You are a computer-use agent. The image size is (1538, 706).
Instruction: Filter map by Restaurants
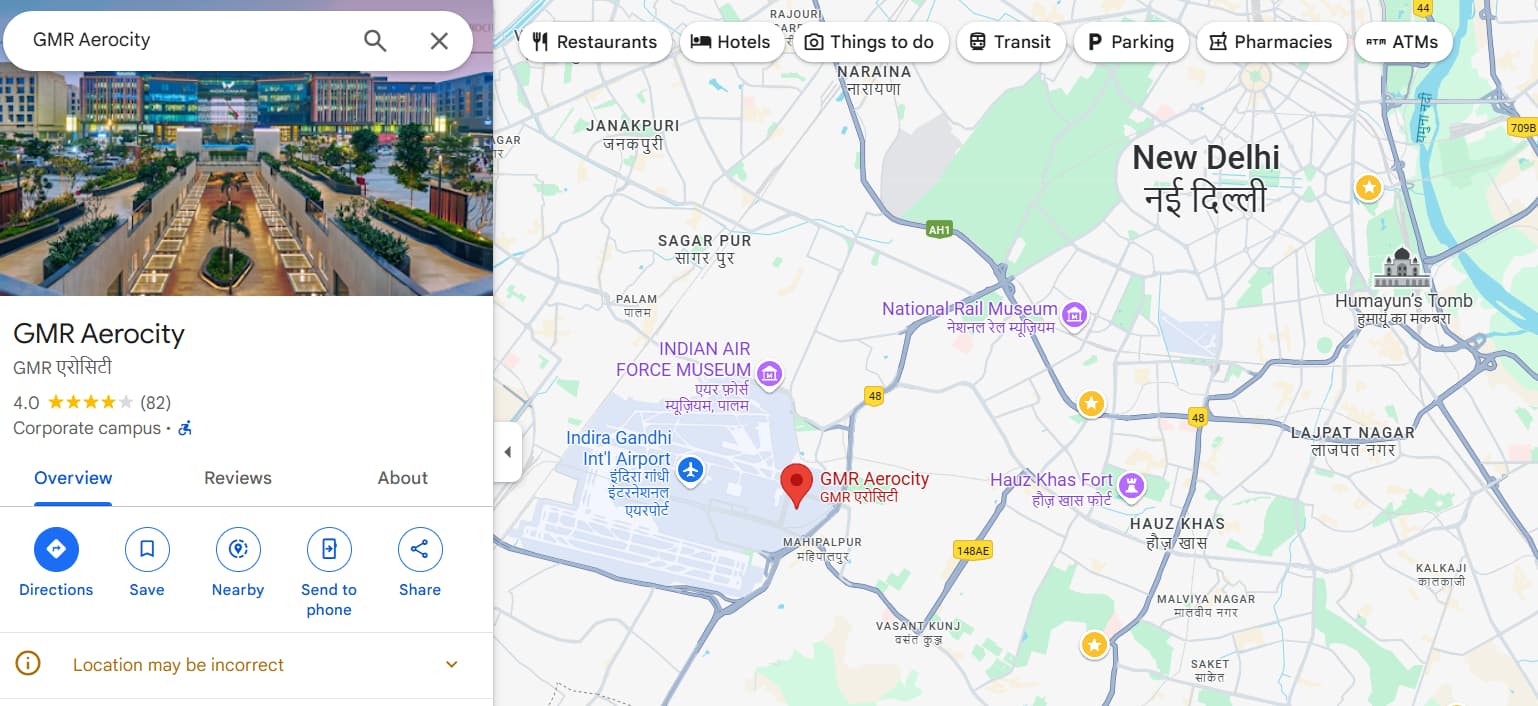595,42
